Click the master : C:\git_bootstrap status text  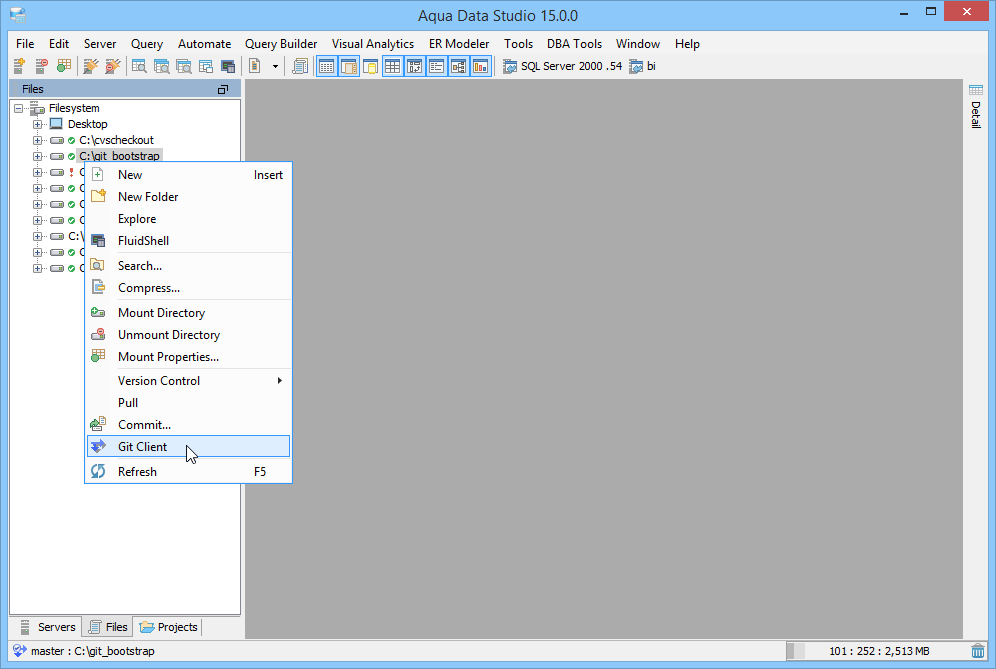tap(93, 651)
